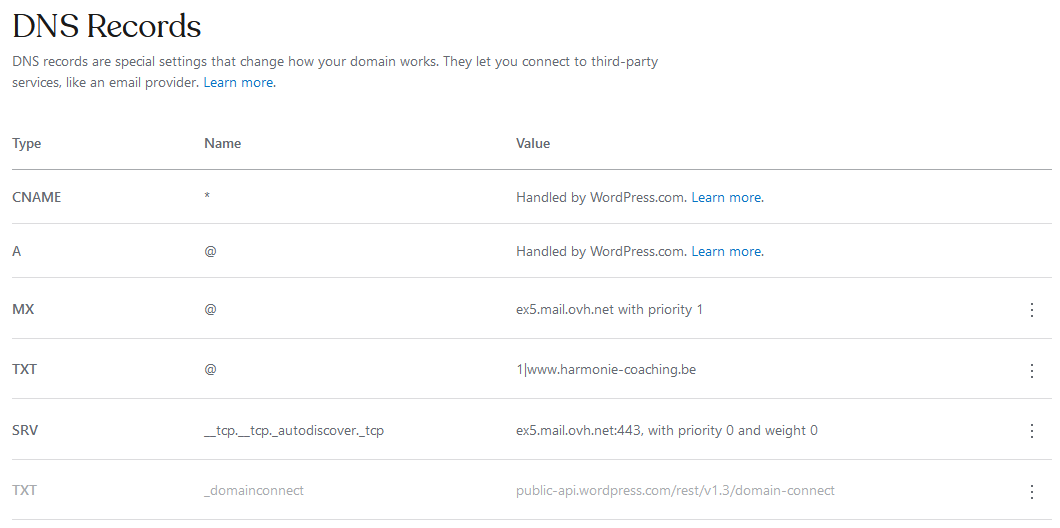Click the DNS Records page heading

(107, 26)
